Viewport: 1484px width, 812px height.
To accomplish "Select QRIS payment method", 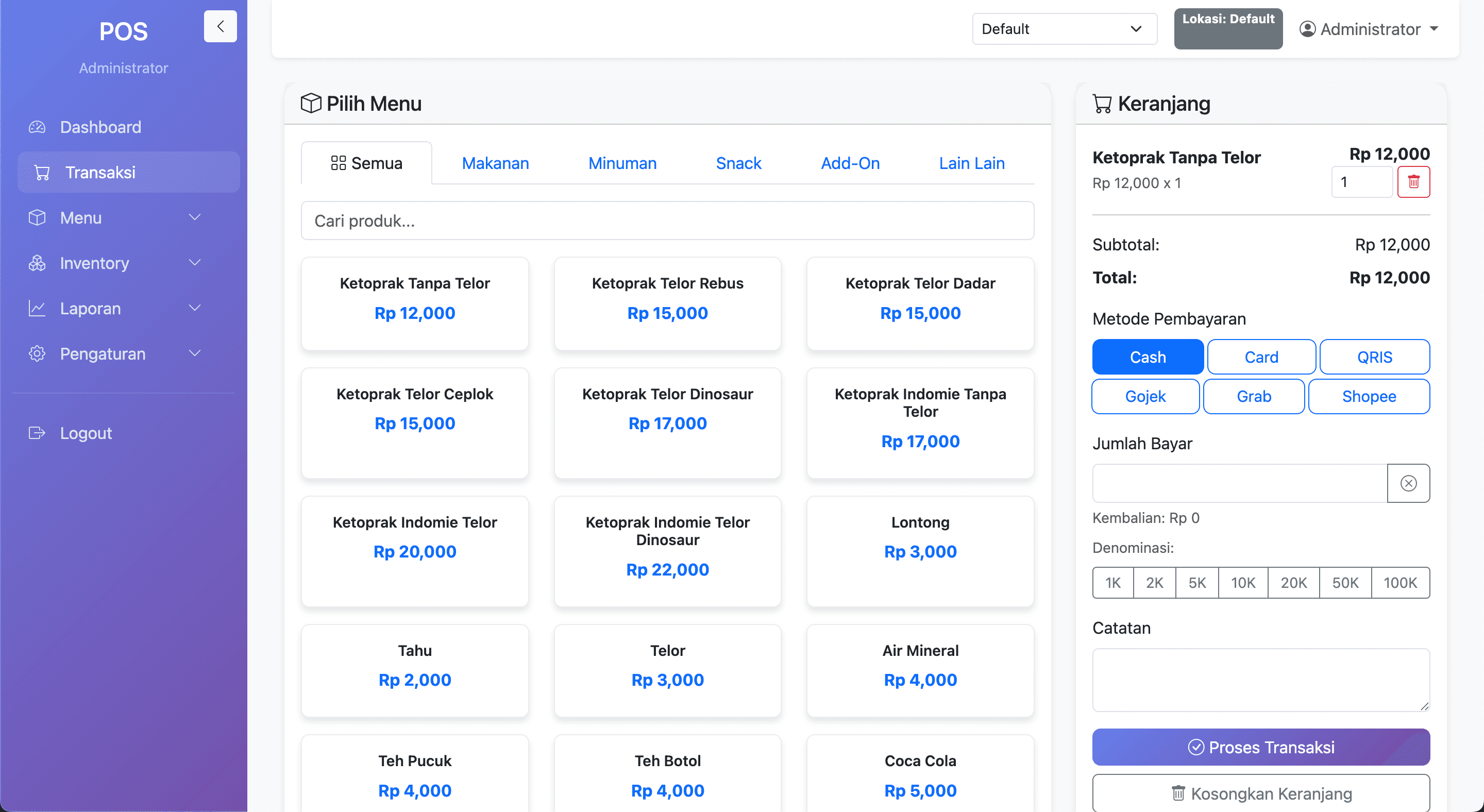I will (x=1375, y=357).
